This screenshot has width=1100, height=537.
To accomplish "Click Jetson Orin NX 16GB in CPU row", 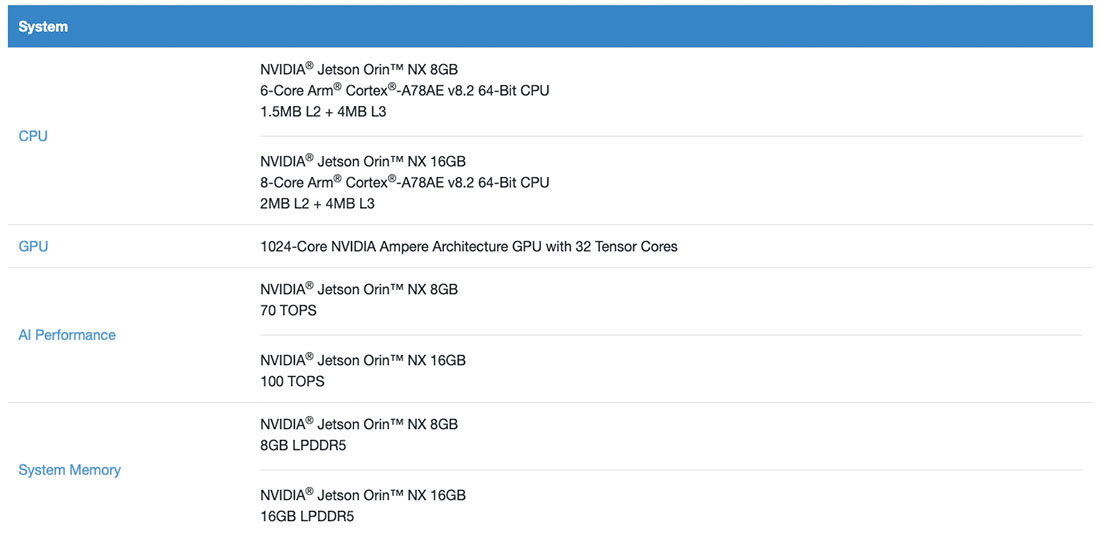I will 363,162.
